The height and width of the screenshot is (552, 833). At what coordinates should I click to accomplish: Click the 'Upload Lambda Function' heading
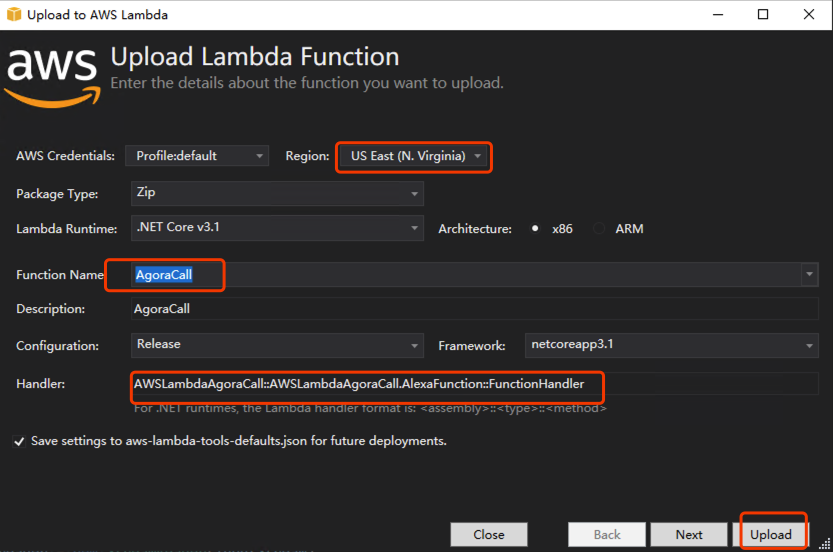pyautogui.click(x=255, y=56)
